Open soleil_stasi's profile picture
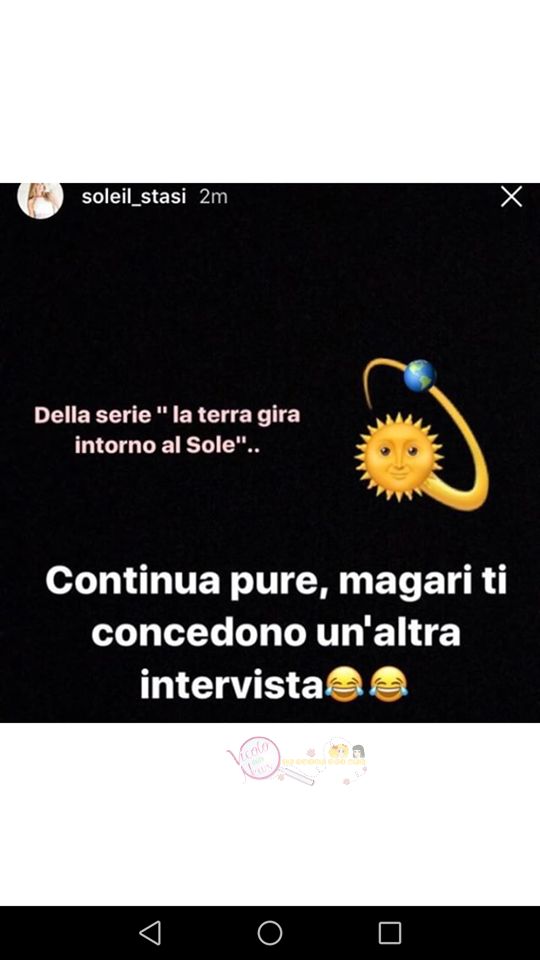Viewport: 540px width, 960px height. [40, 200]
